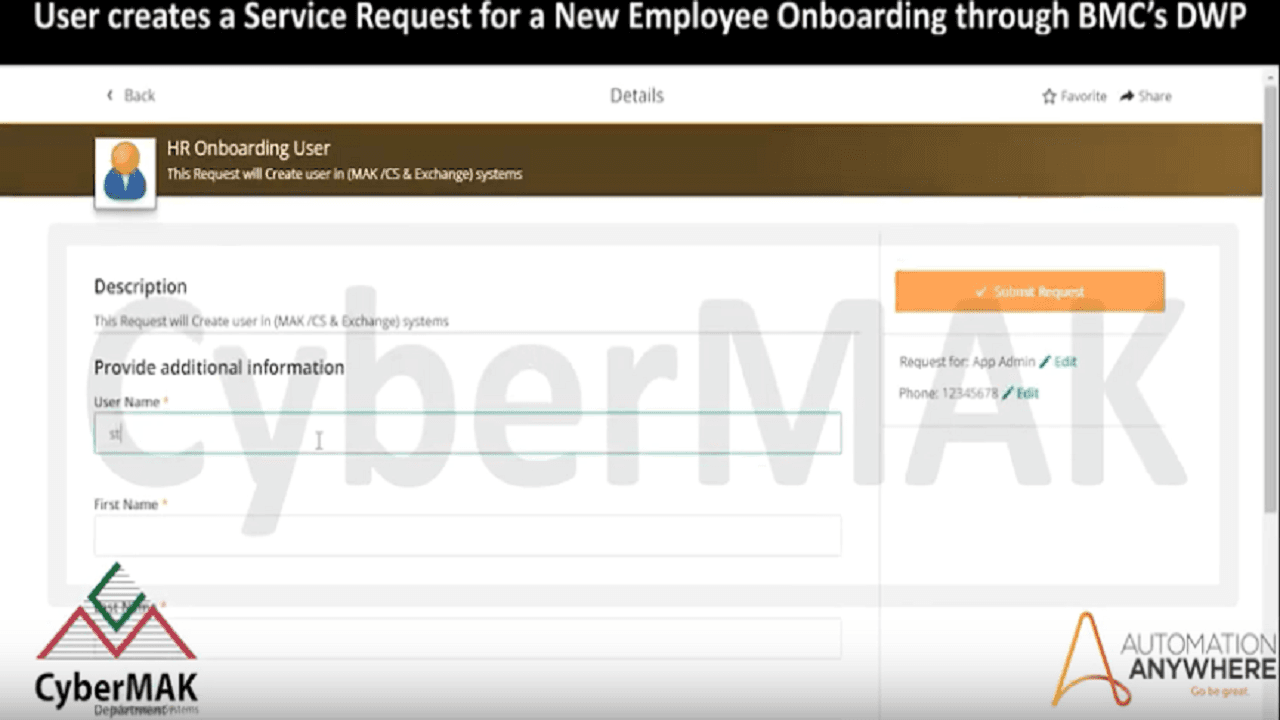This screenshot has width=1280, height=720.
Task: Click the 'Description' heading text
Action: pos(140,287)
